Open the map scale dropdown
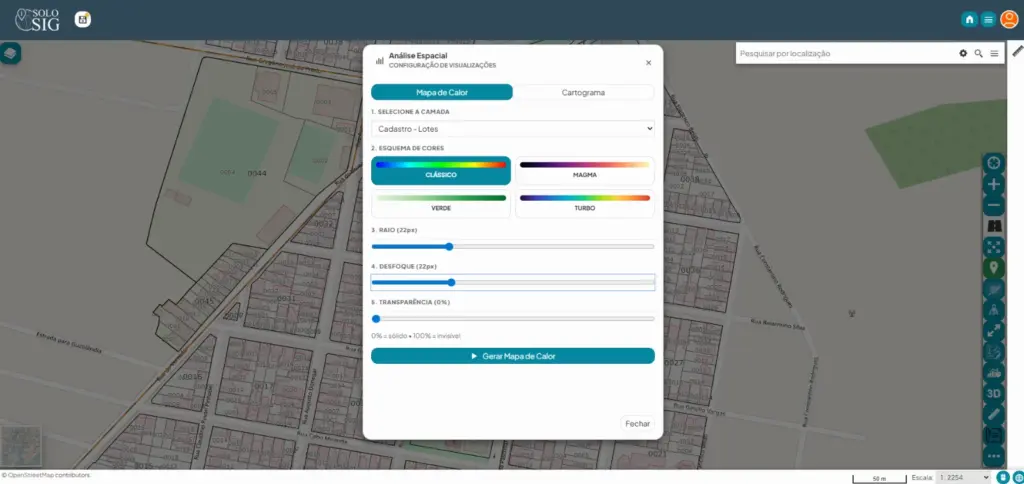The height and width of the screenshot is (484, 1024). click(x=963, y=478)
